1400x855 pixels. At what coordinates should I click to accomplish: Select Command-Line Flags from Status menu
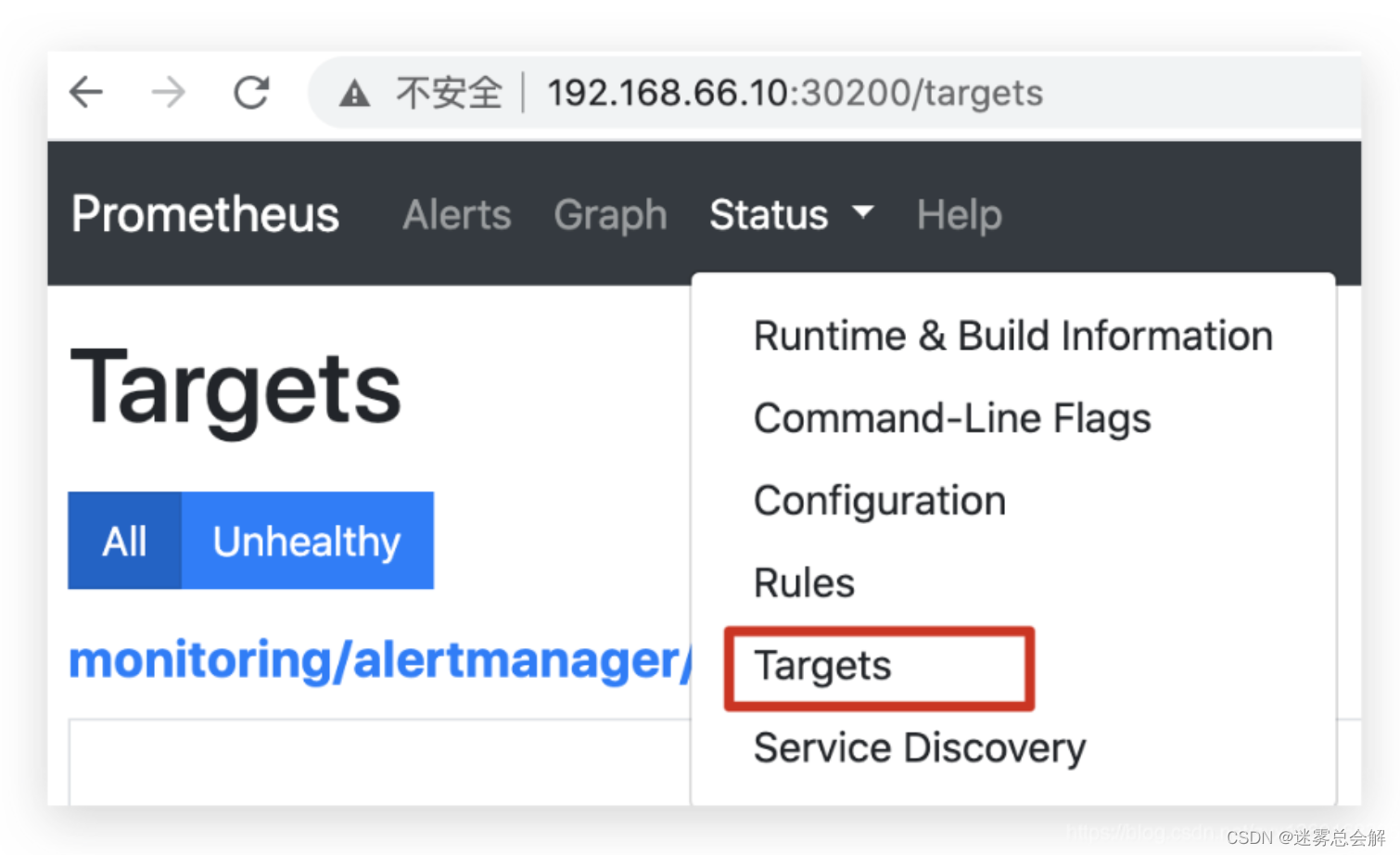(952, 418)
